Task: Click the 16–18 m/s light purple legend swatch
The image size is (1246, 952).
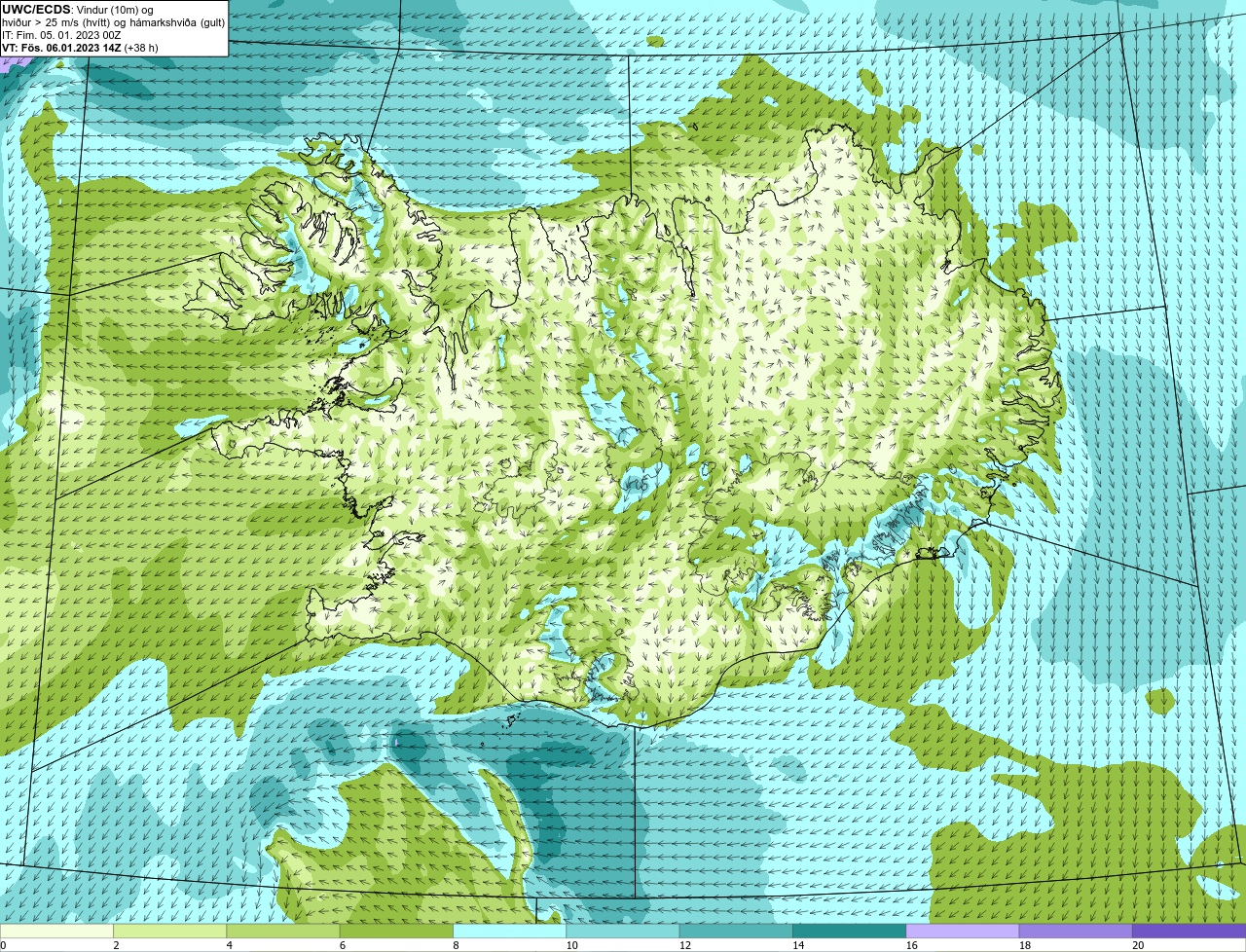Action: [x=963, y=931]
